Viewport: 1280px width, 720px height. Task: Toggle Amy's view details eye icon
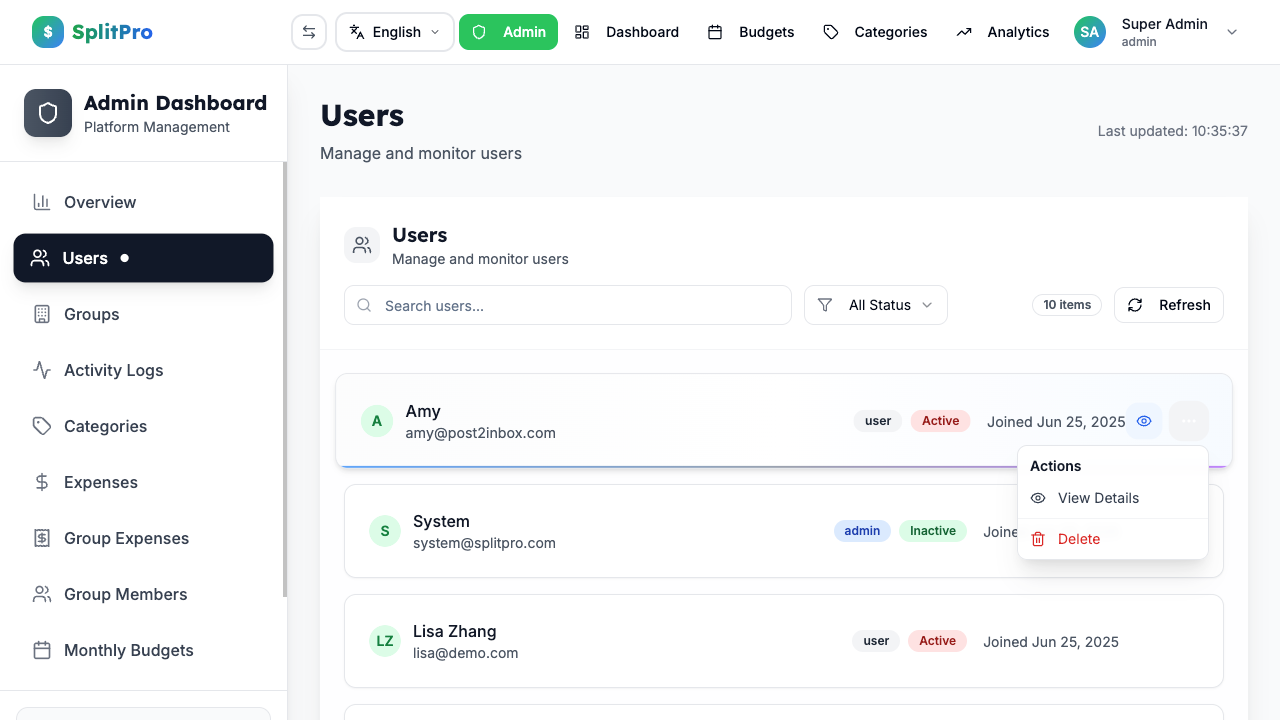point(1144,421)
